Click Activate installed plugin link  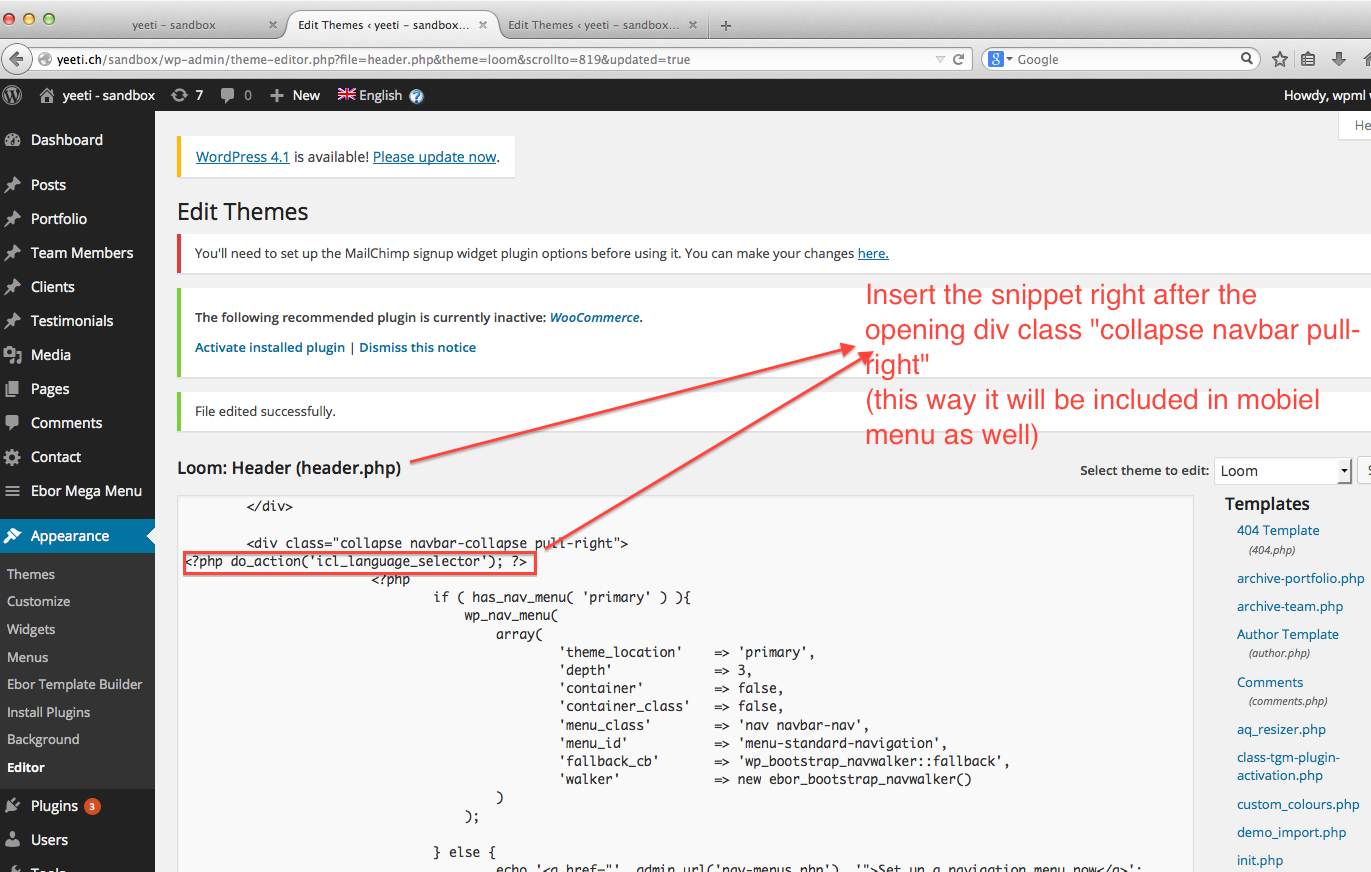pos(270,348)
